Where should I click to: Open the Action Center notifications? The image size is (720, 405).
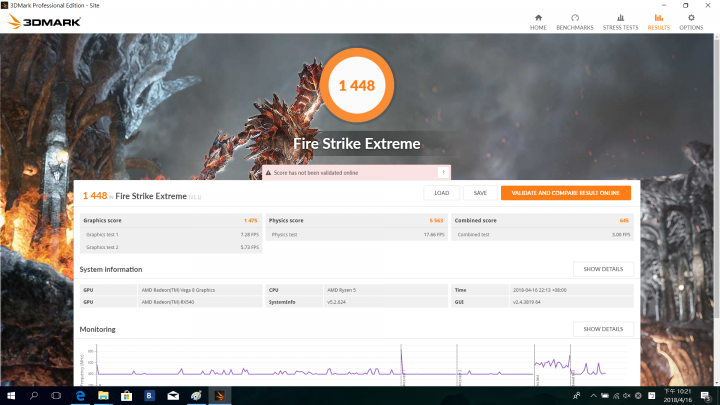706,396
